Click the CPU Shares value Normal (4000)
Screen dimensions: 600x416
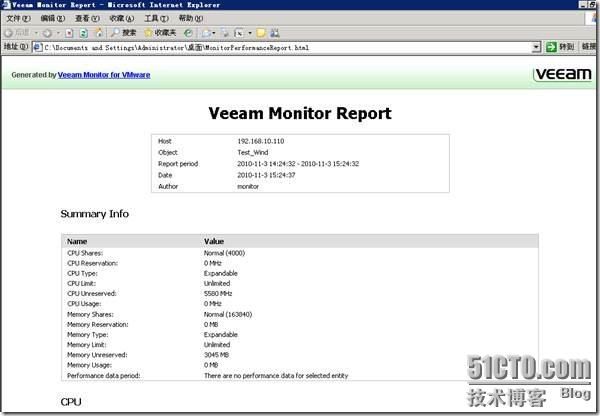[224, 253]
